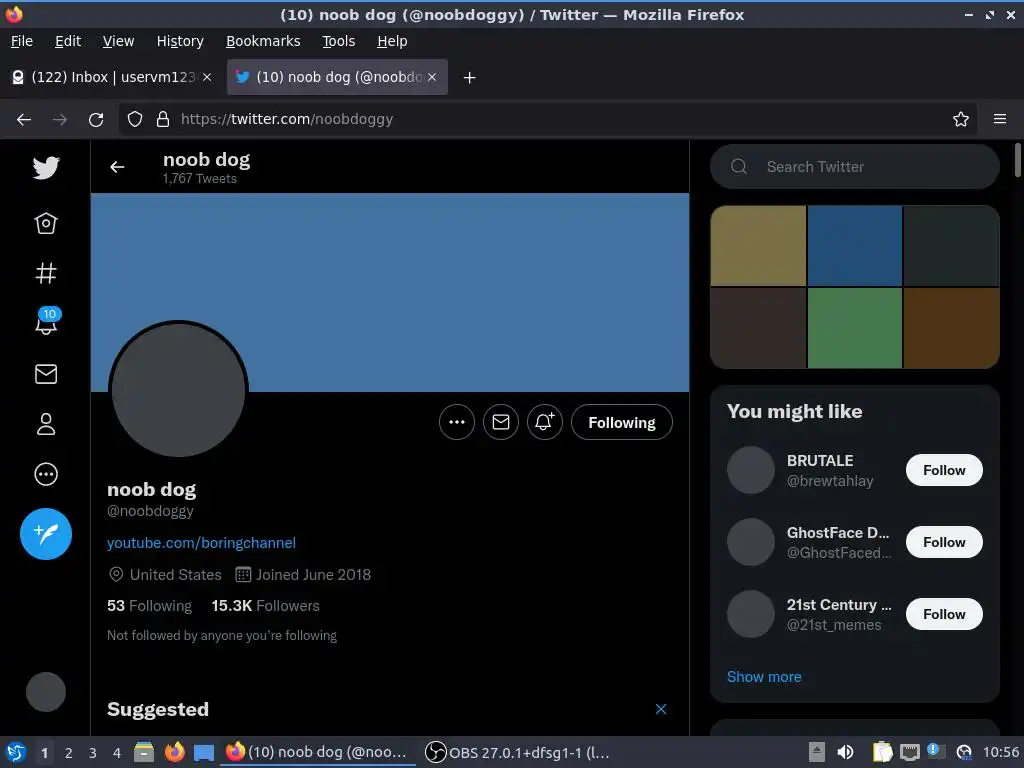
Task: Open the dark blue media thumbnail
Action: 855,246
